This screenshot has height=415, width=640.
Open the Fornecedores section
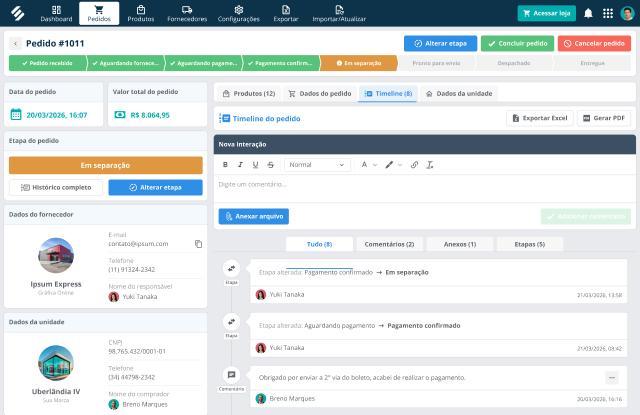[187, 13]
